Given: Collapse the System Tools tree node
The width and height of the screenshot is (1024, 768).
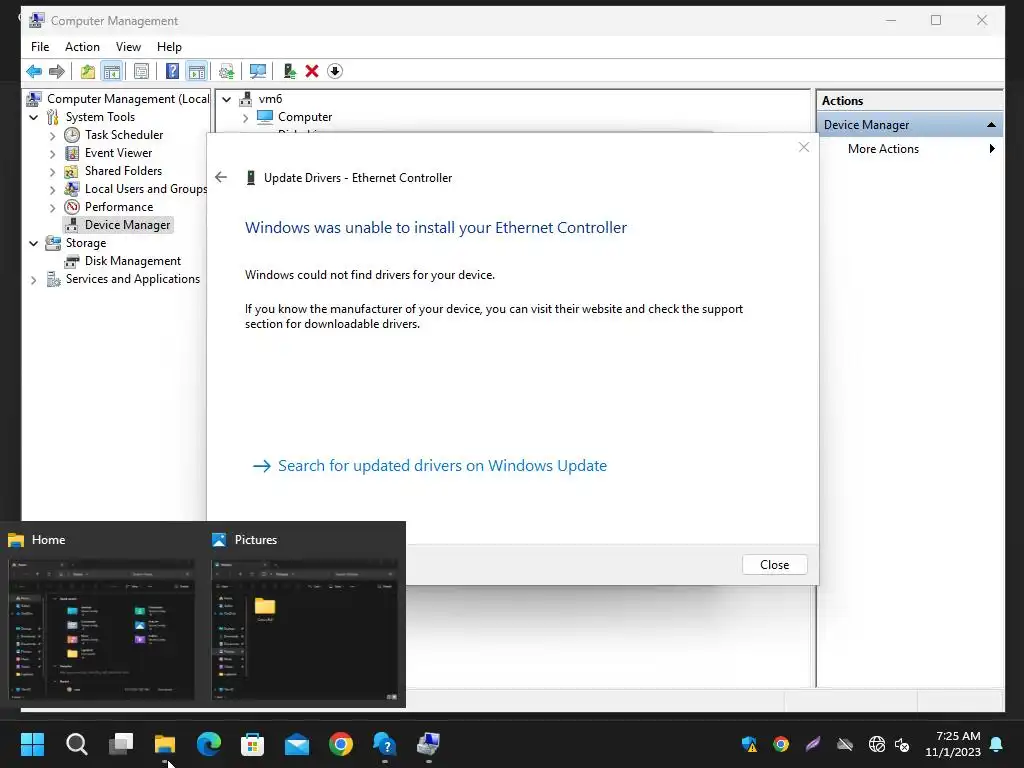Looking at the screenshot, I should tap(34, 118).
